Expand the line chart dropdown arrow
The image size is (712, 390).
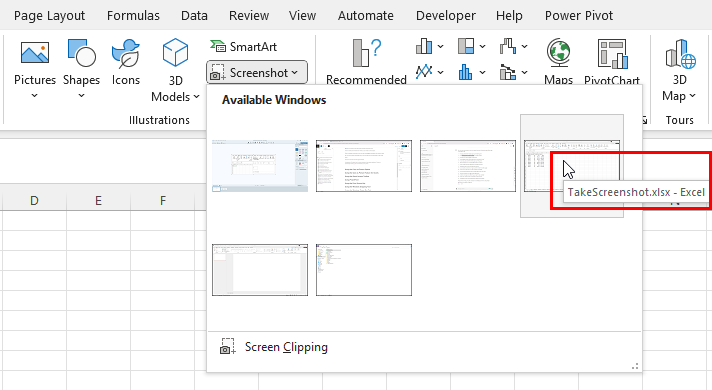click(x=440, y=72)
